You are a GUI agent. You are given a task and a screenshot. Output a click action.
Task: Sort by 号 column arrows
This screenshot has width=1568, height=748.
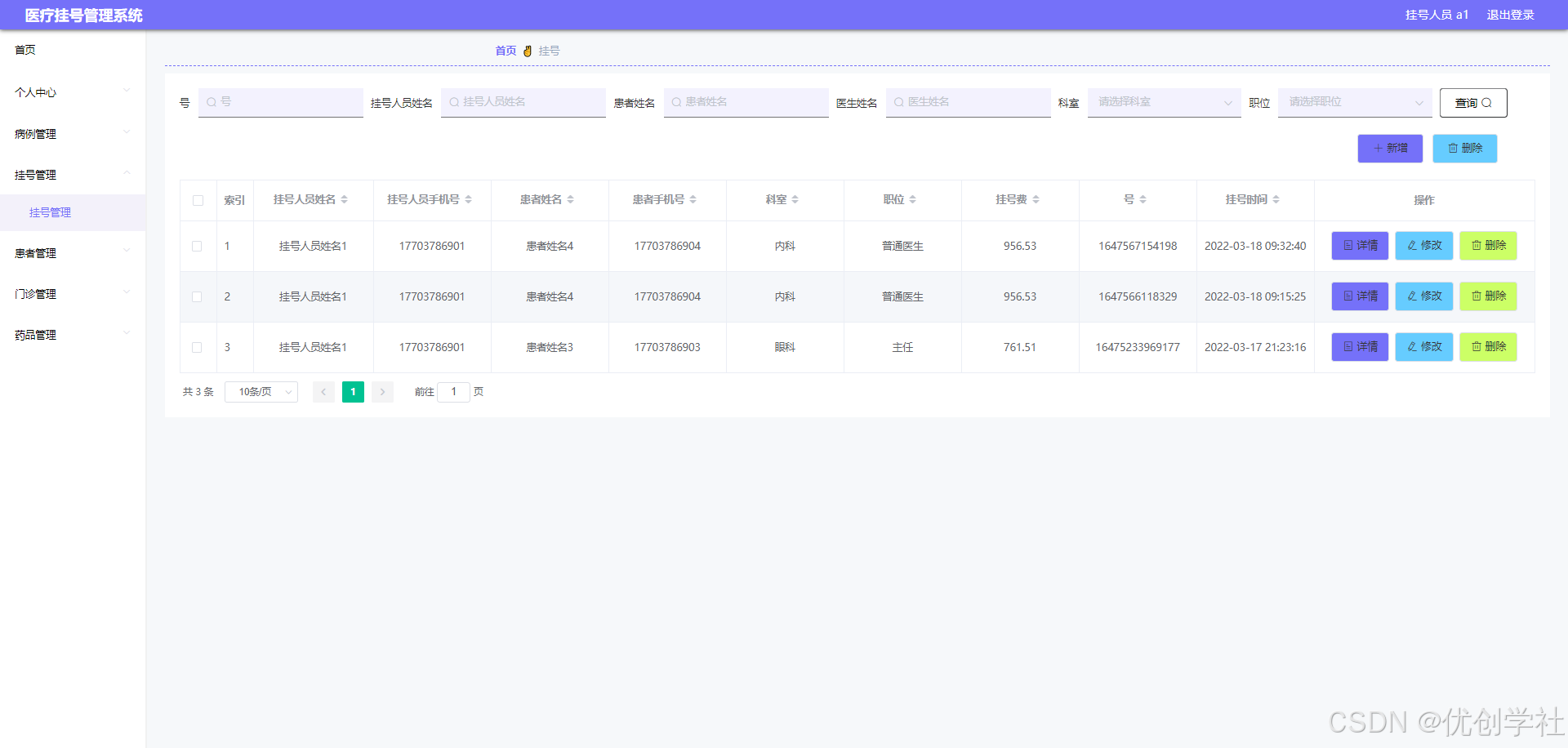tap(1143, 199)
